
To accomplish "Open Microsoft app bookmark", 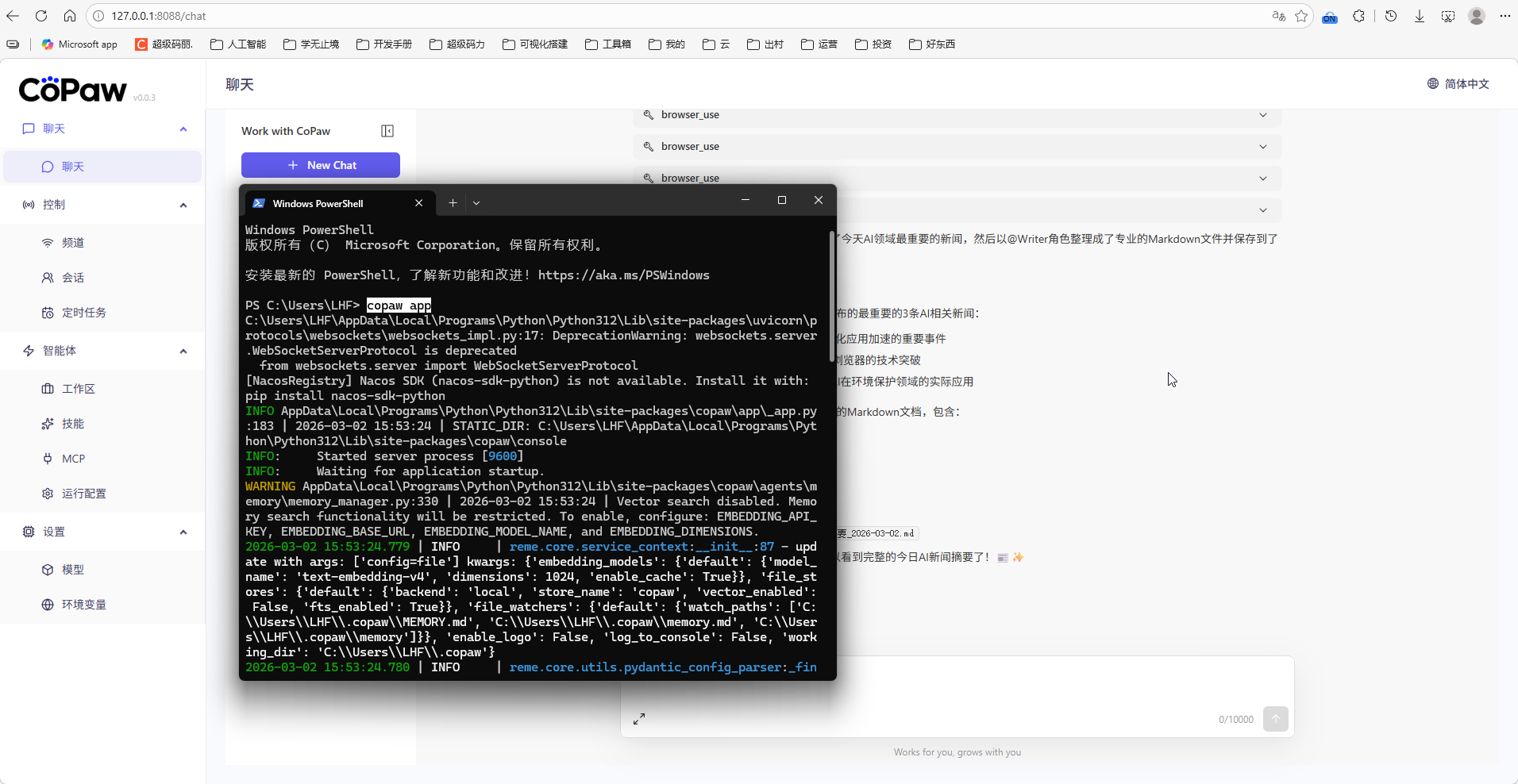I will (x=79, y=44).
